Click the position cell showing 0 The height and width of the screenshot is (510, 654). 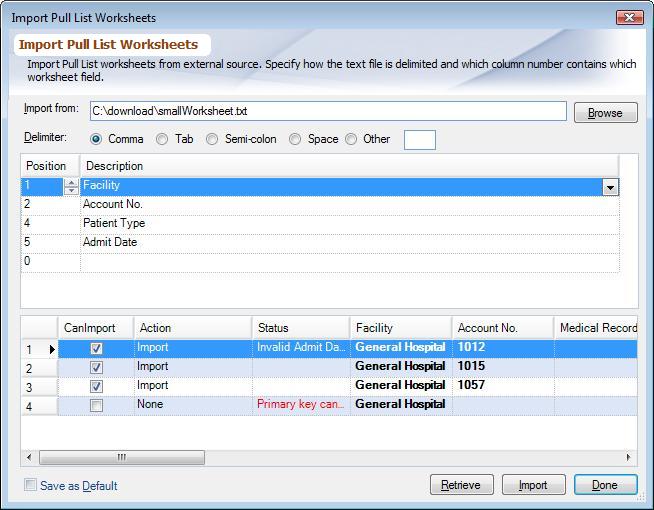[x=50, y=261]
